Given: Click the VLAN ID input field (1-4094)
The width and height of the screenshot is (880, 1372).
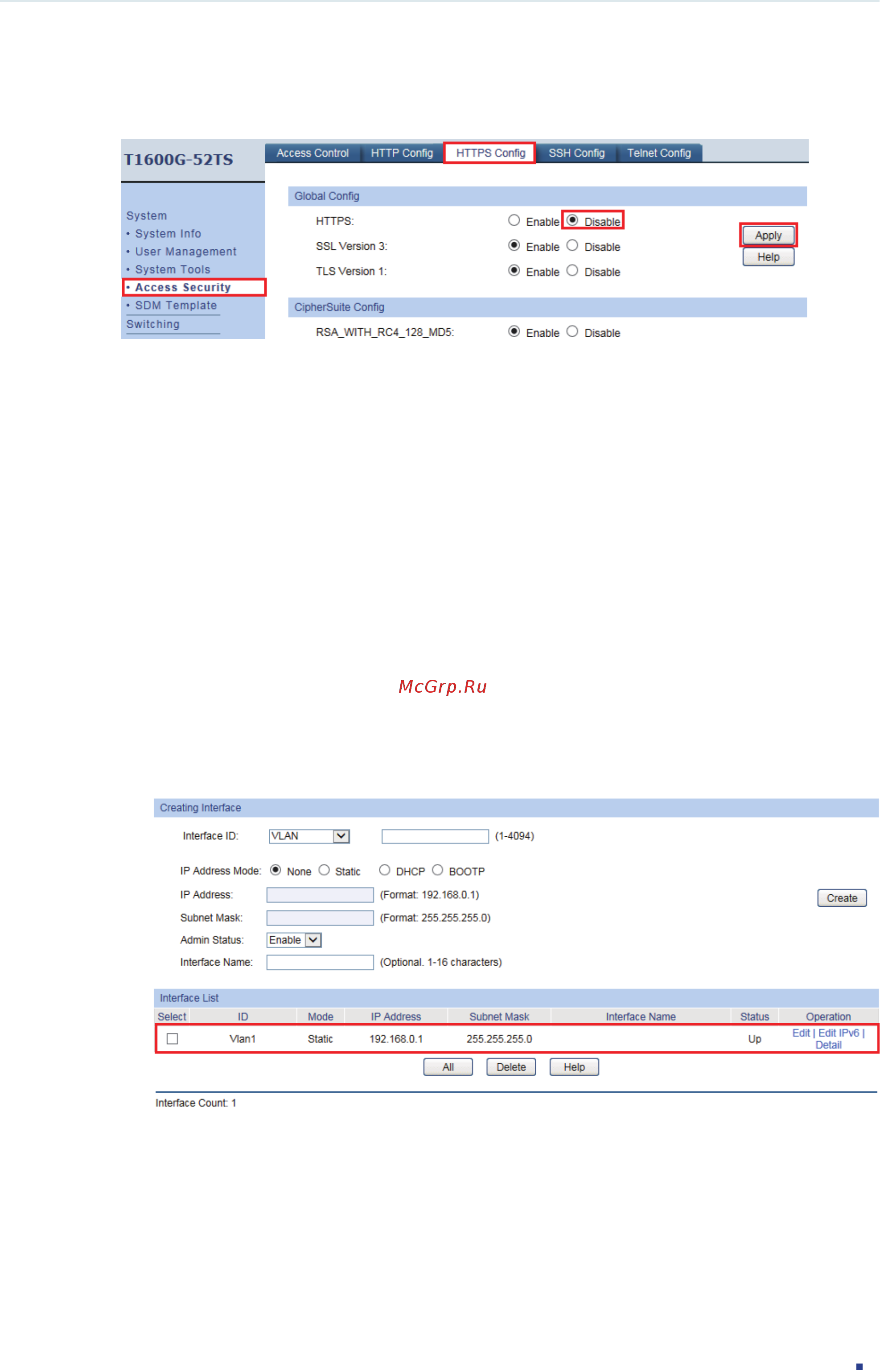Looking at the screenshot, I should pyautogui.click(x=436, y=836).
